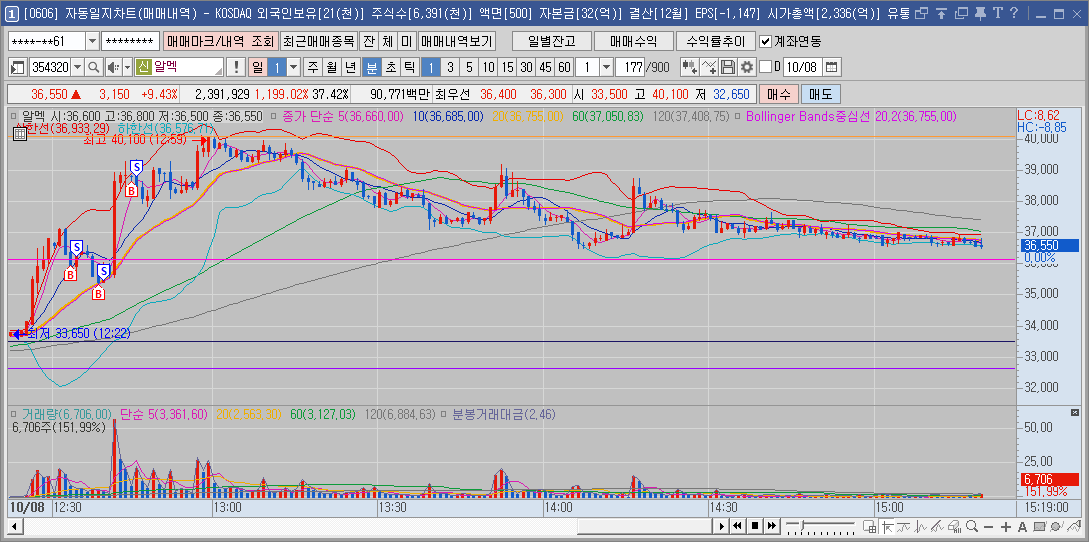Viewport: 1089px width, 542px height.
Task: Click the minus zoom-out icon at bottom
Action: (x=988, y=526)
